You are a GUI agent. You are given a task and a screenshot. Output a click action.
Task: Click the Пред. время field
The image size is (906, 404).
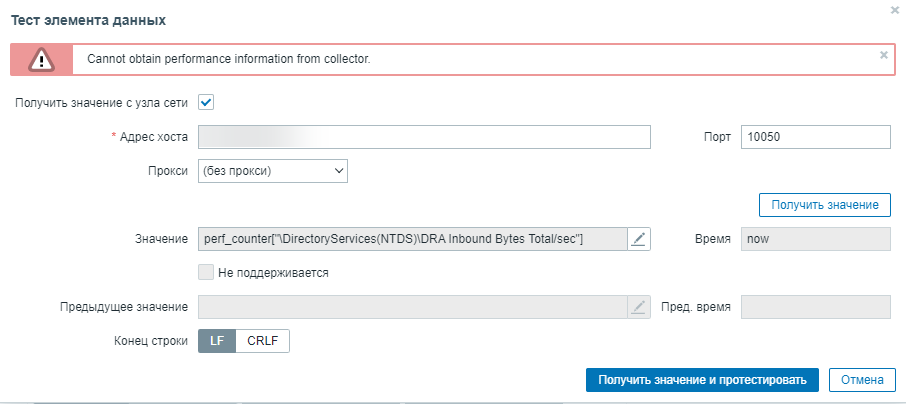pyautogui.click(x=815, y=307)
